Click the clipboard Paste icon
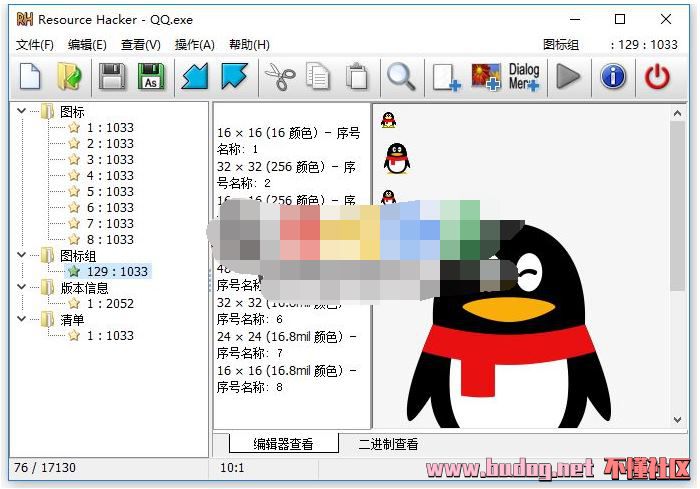This screenshot has height=489, width=700. 357,77
